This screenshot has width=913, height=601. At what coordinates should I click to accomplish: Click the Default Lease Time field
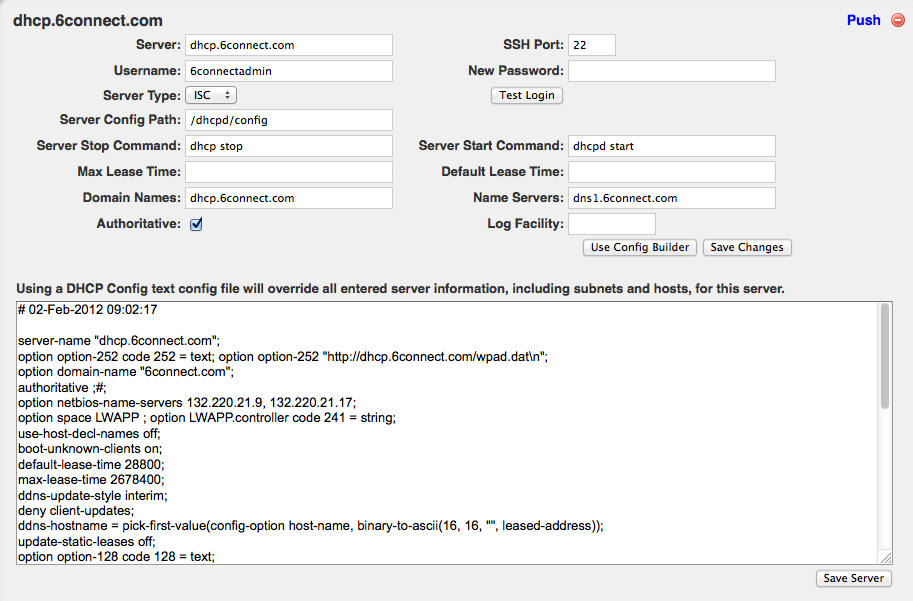[x=672, y=172]
